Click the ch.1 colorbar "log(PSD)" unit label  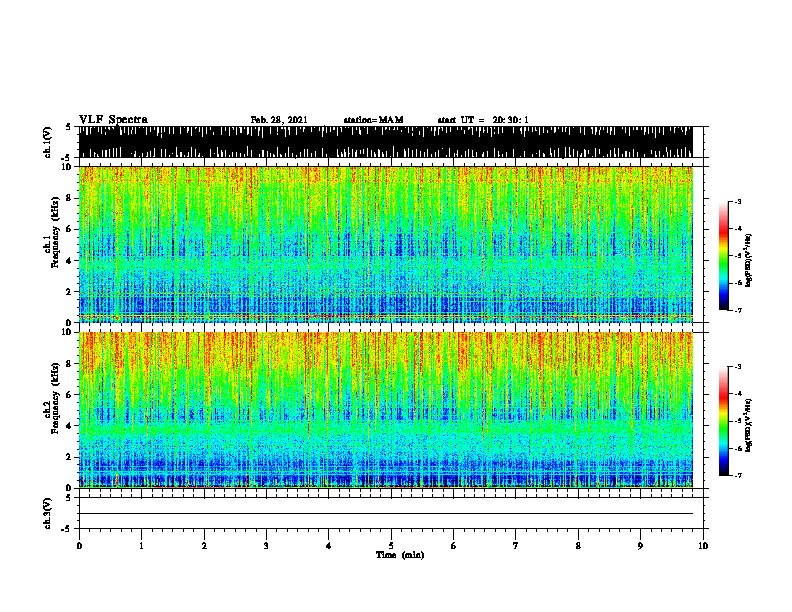748,260
